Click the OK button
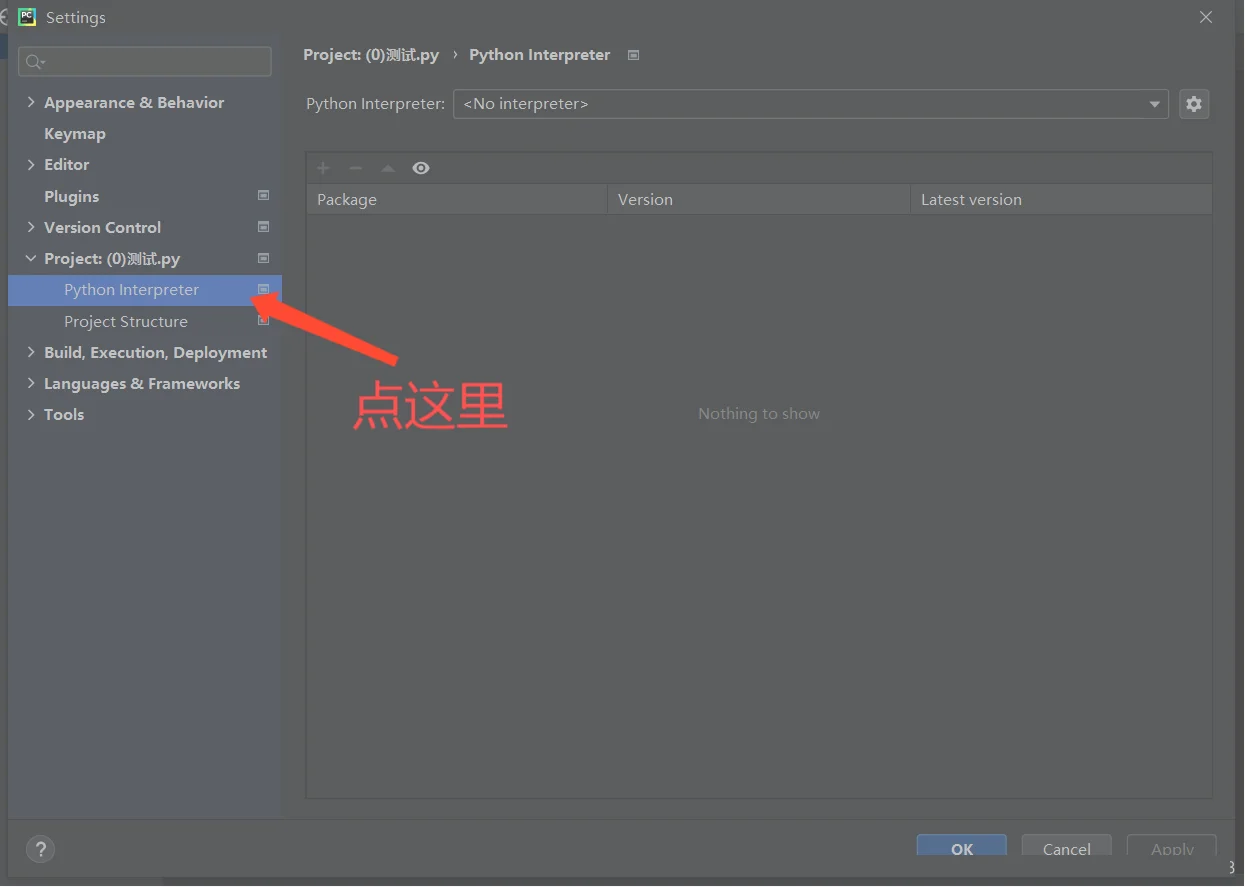This screenshot has width=1245, height=887. 962,846
